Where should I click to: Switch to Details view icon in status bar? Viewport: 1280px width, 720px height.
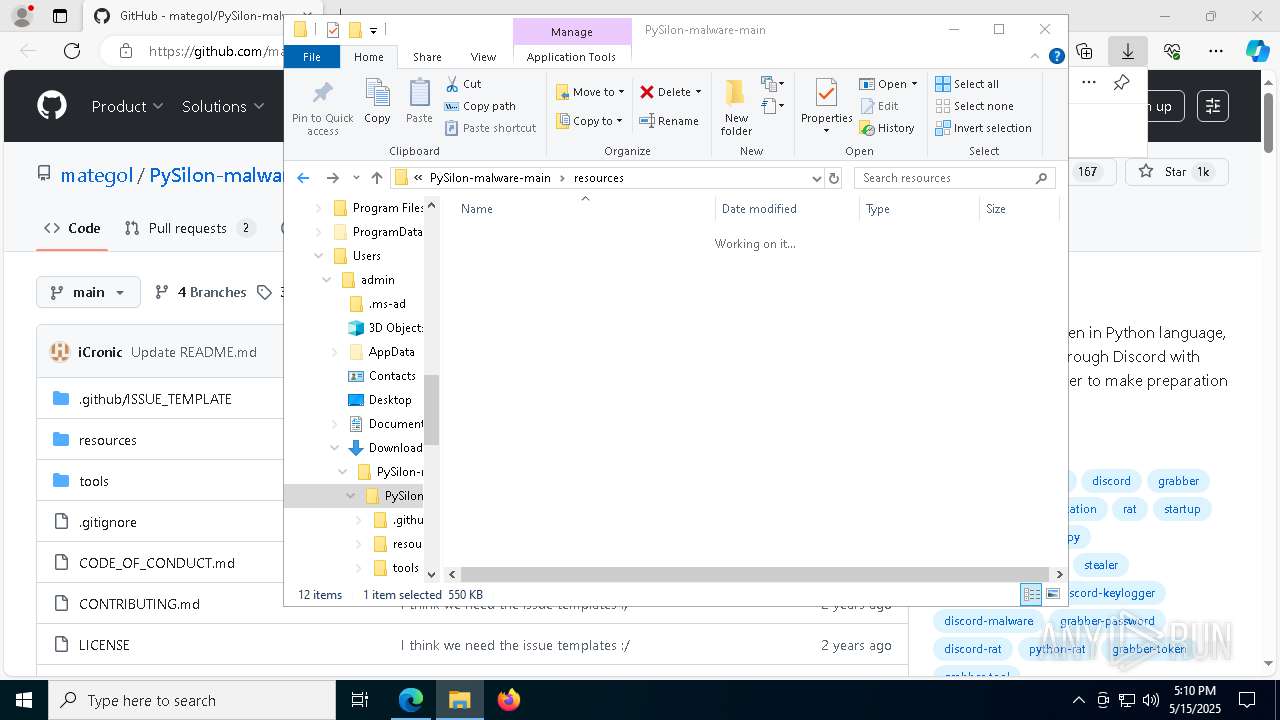coord(1031,594)
